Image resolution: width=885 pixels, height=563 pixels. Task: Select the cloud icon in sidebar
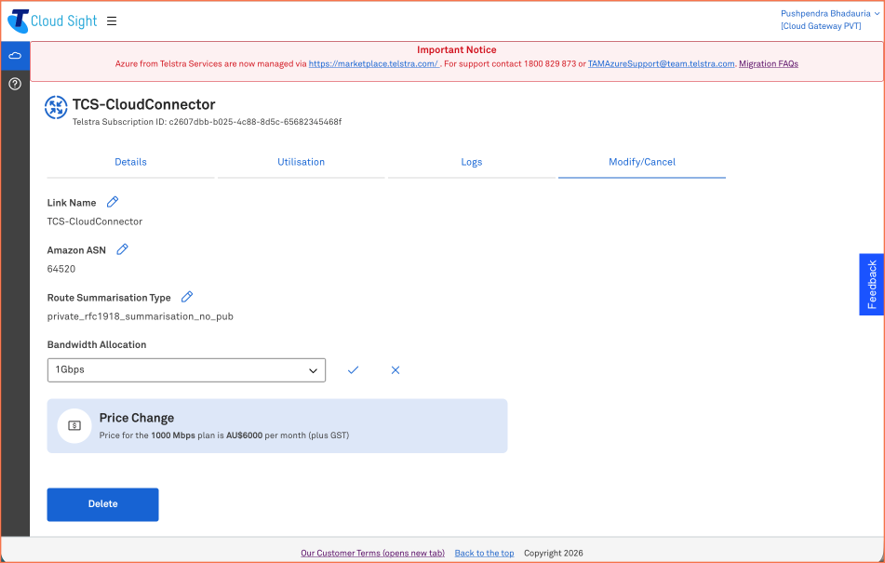(x=15, y=55)
